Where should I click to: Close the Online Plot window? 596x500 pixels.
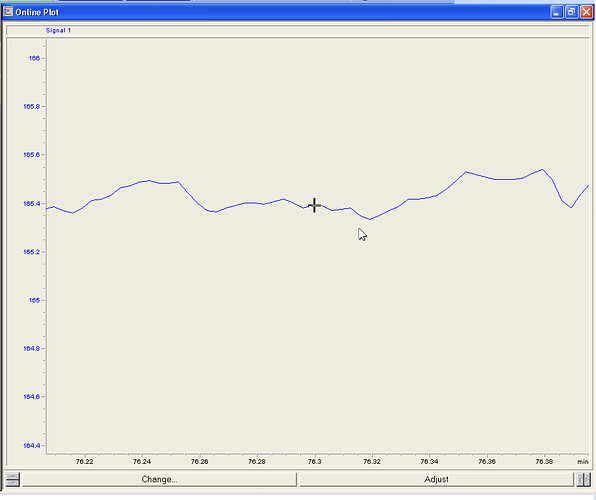coord(586,12)
